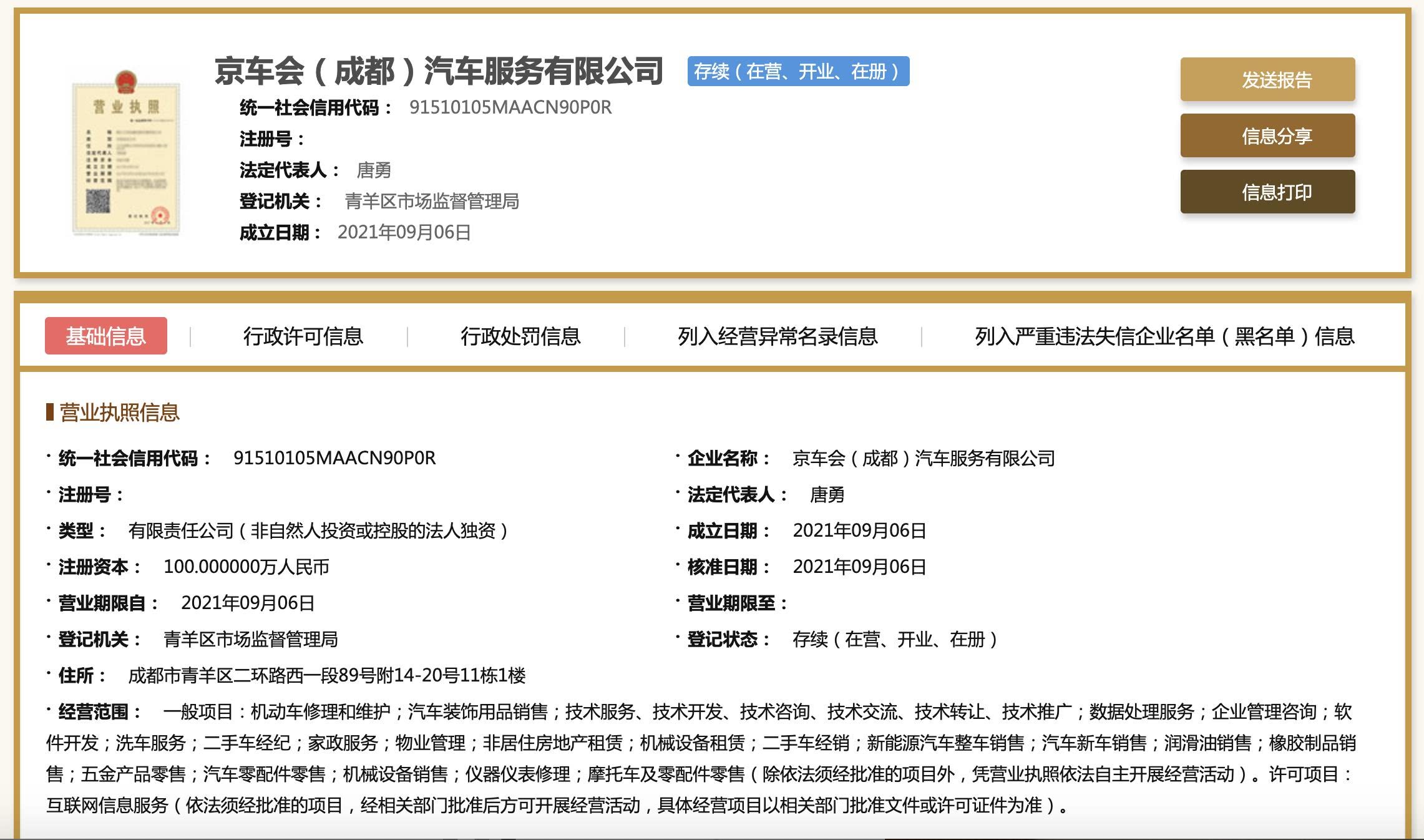1424x840 pixels.
Task: Click the 成立日期 value in license info
Action: (859, 530)
